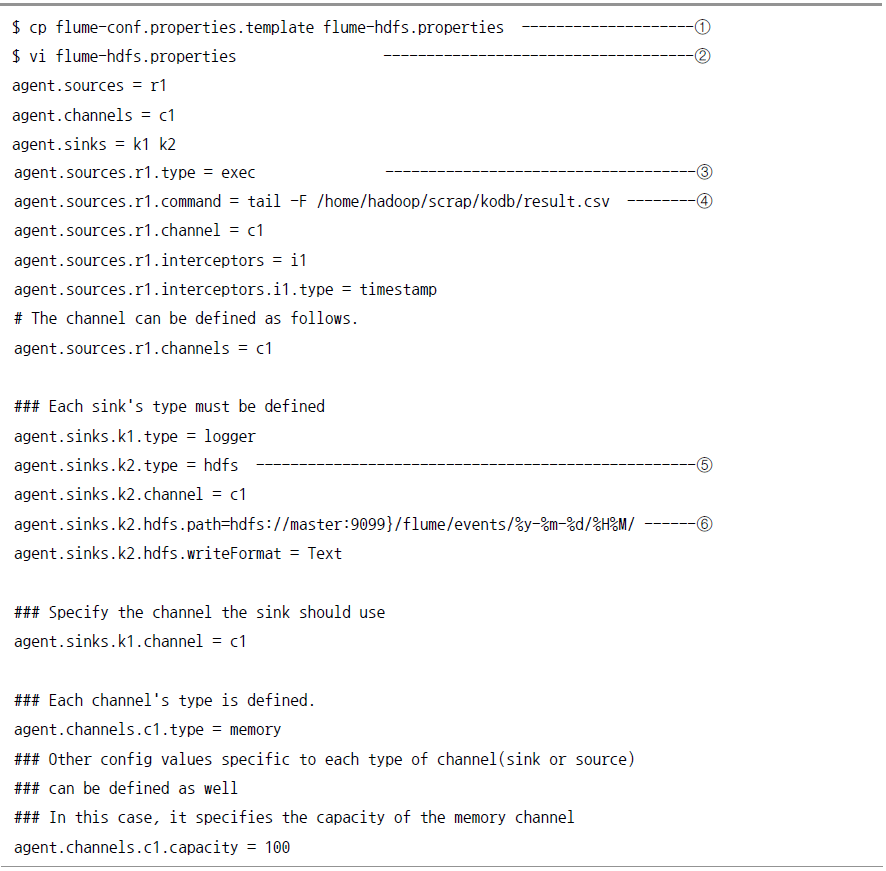This screenshot has width=886, height=871.
Task: Click the circled number 6 marker
Action: tap(704, 524)
